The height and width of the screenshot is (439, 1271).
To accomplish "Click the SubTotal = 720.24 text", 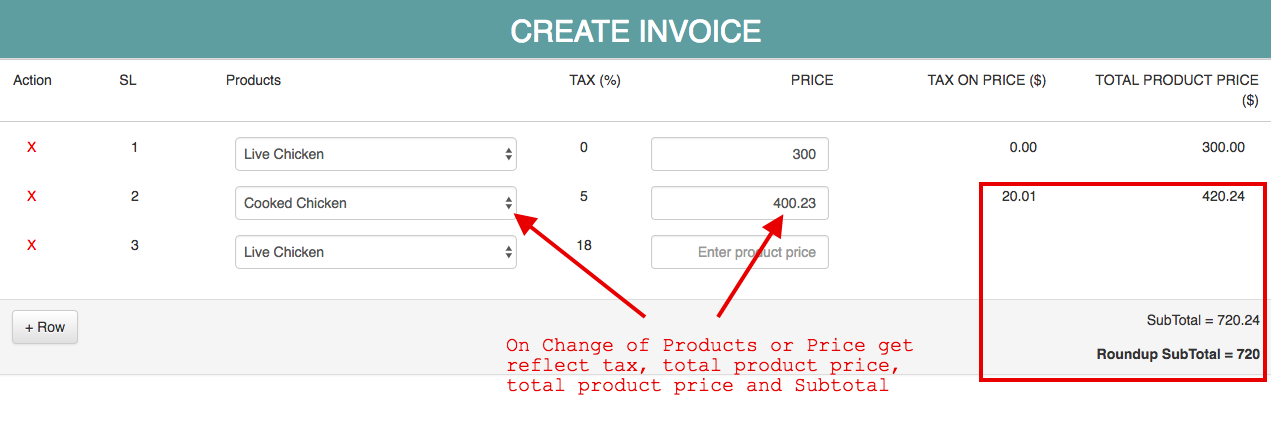I will (1202, 321).
